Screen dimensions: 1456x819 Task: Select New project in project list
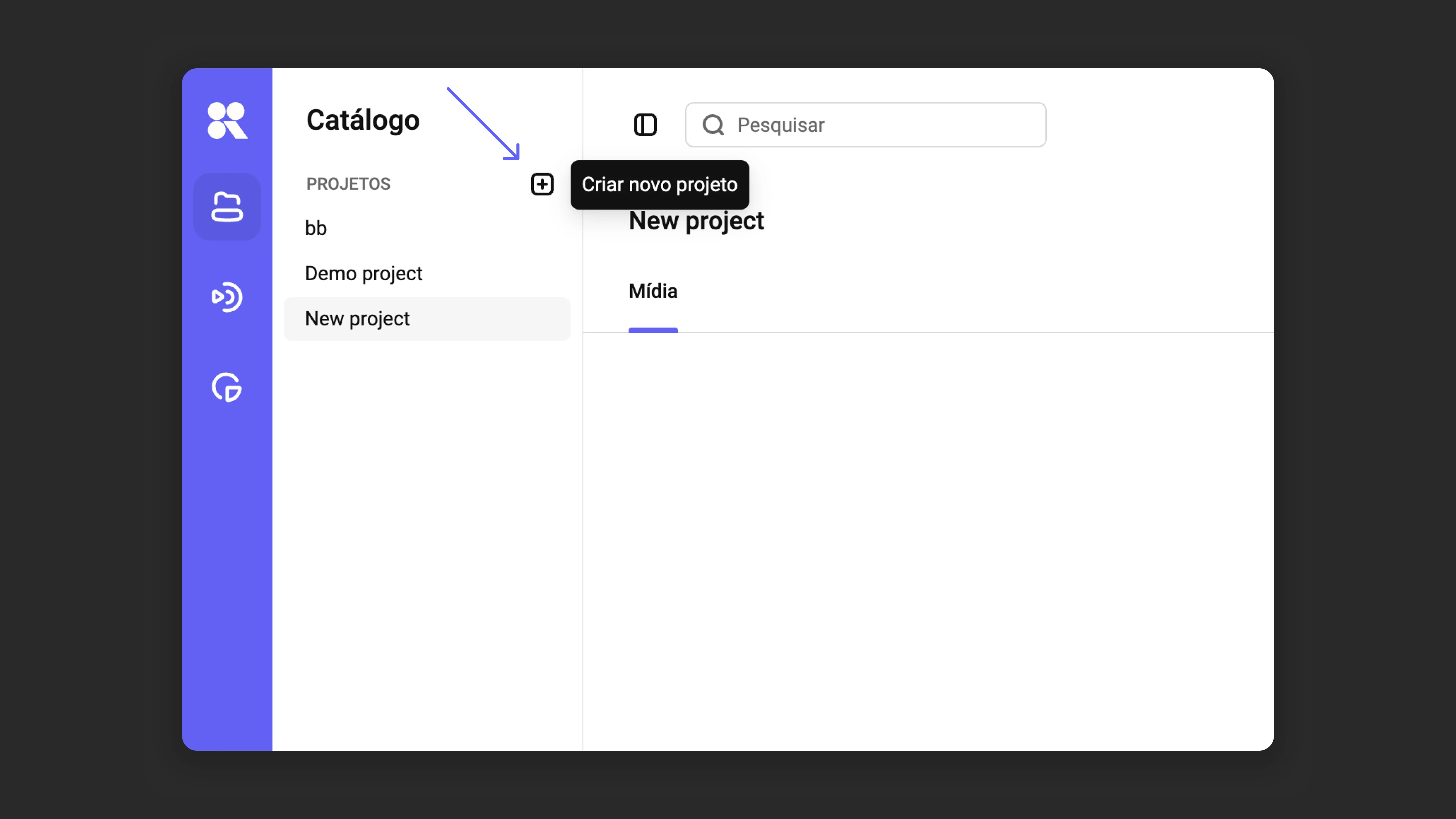pyautogui.click(x=427, y=319)
